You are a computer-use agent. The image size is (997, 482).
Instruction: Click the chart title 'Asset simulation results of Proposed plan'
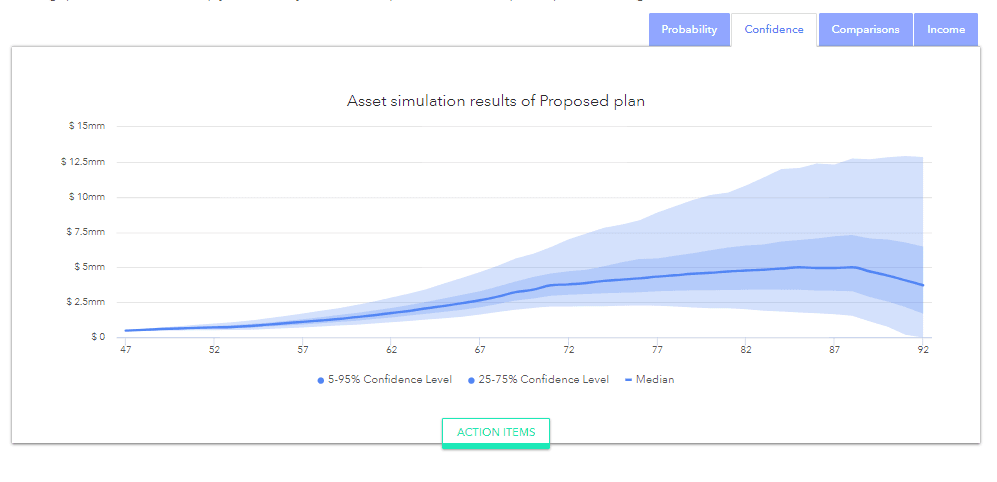point(496,101)
